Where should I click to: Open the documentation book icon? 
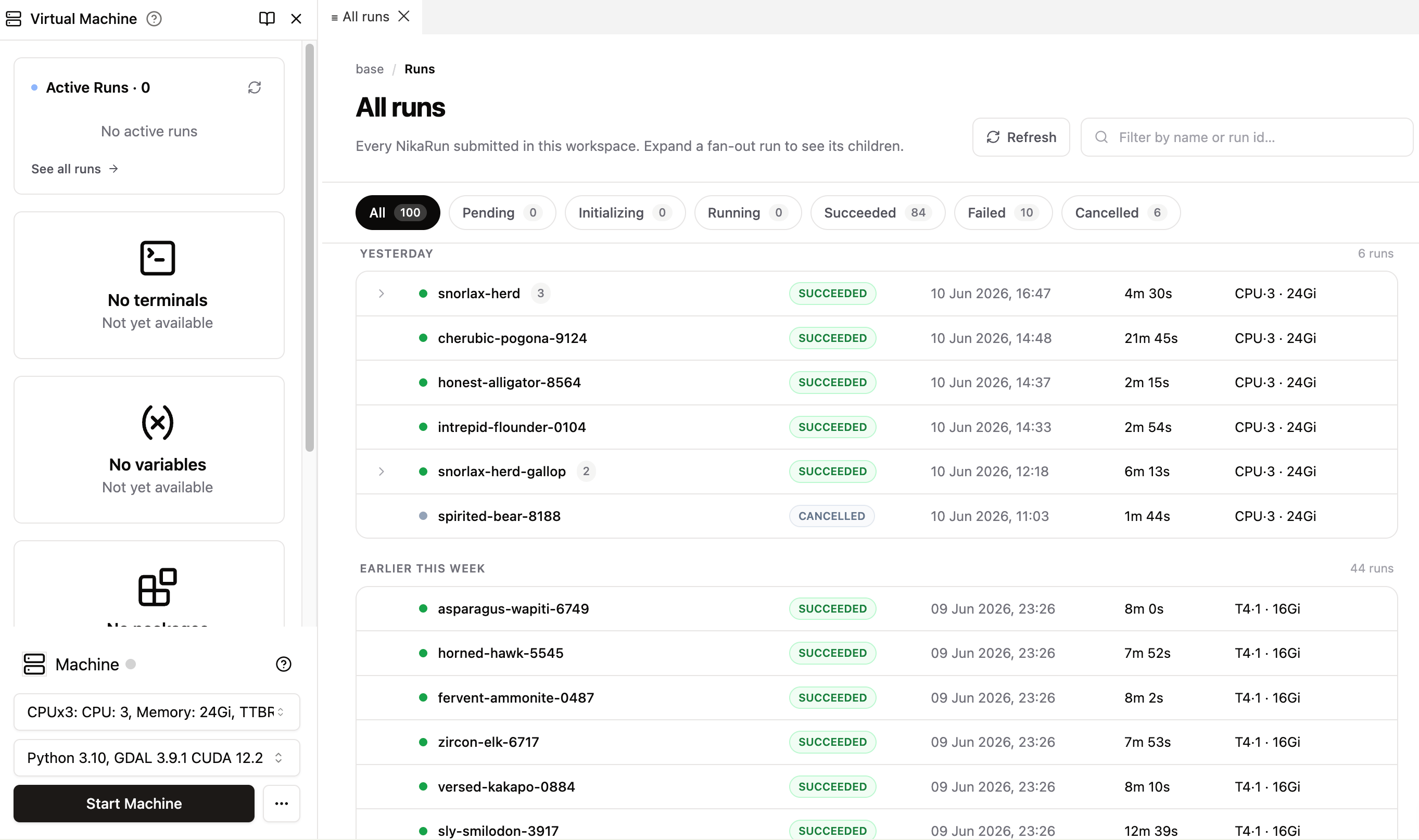point(267,19)
